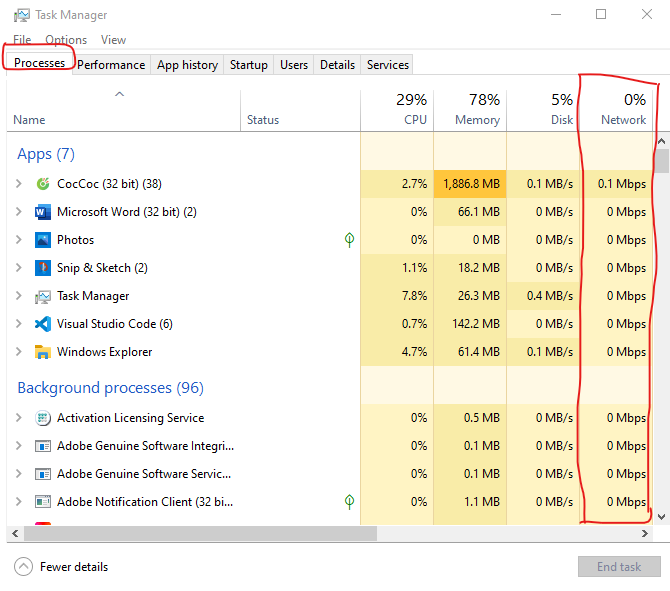Click the horizontal scrollbar left arrow
The image size is (670, 591).
(x=15, y=533)
